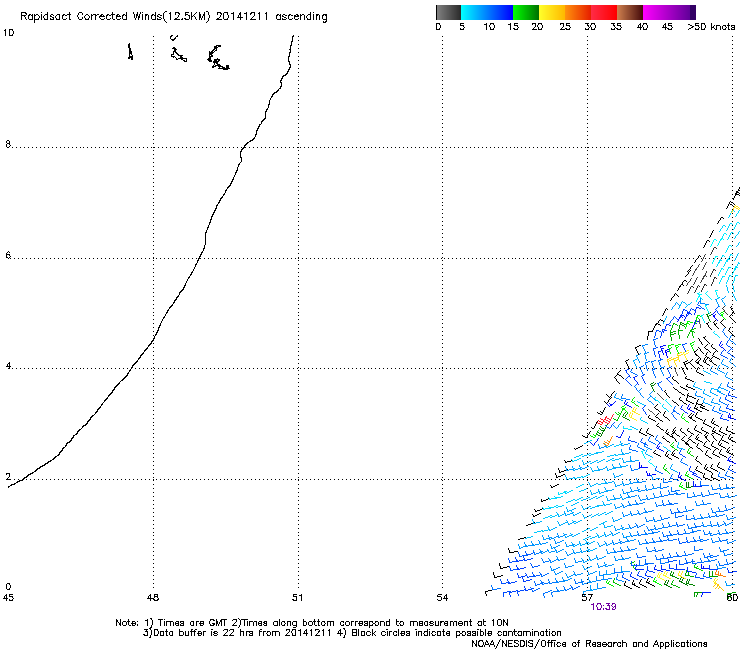Click legend tick label '40'
Viewport: 740px width, 650px height.
pos(642,27)
